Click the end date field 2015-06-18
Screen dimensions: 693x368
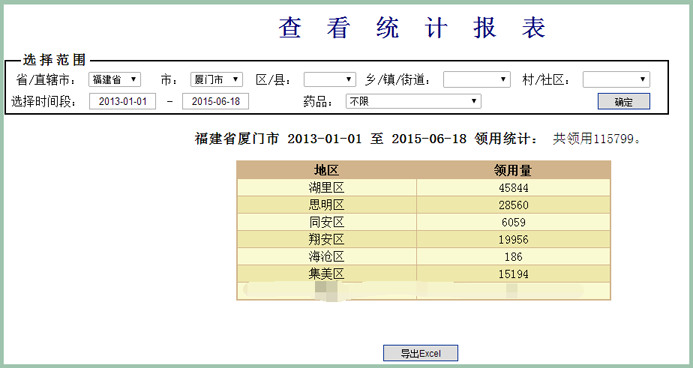point(216,101)
